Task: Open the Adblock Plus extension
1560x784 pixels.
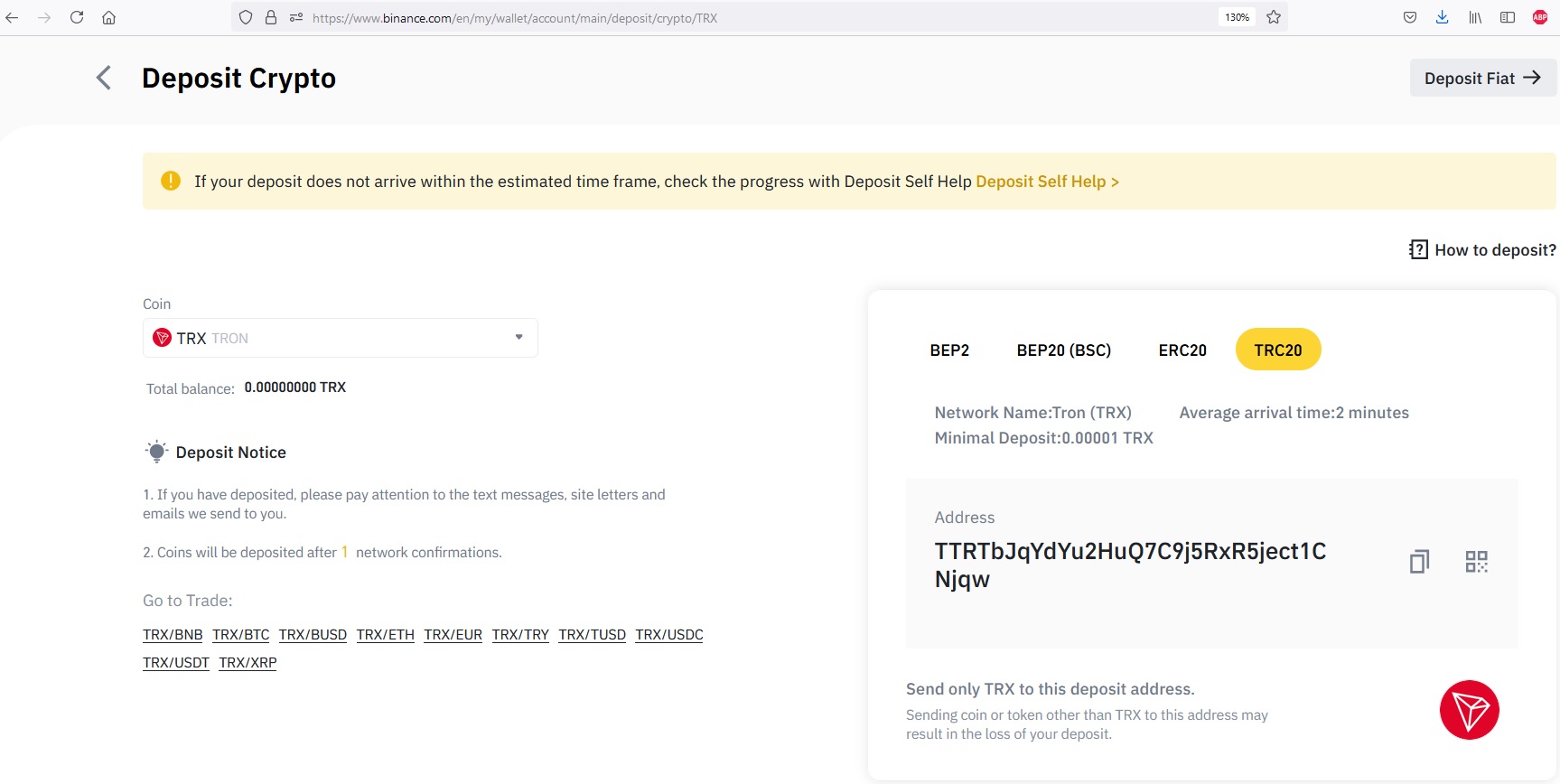Action: pyautogui.click(x=1540, y=17)
